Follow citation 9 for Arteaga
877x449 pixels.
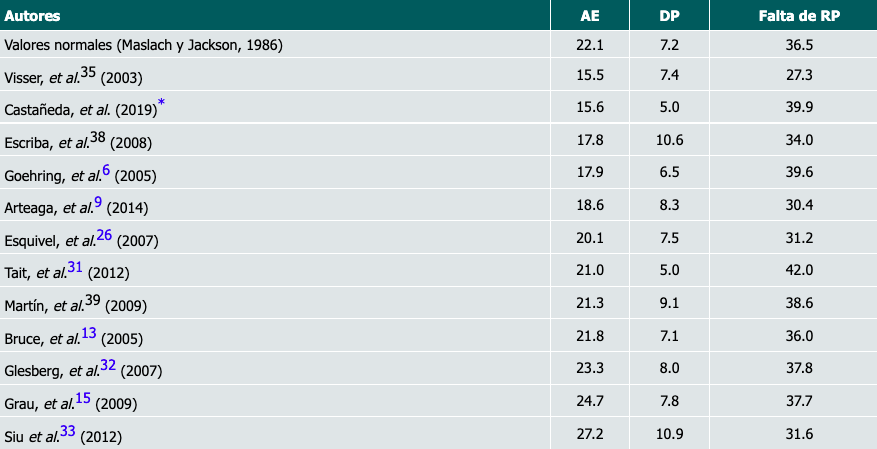tap(98, 203)
